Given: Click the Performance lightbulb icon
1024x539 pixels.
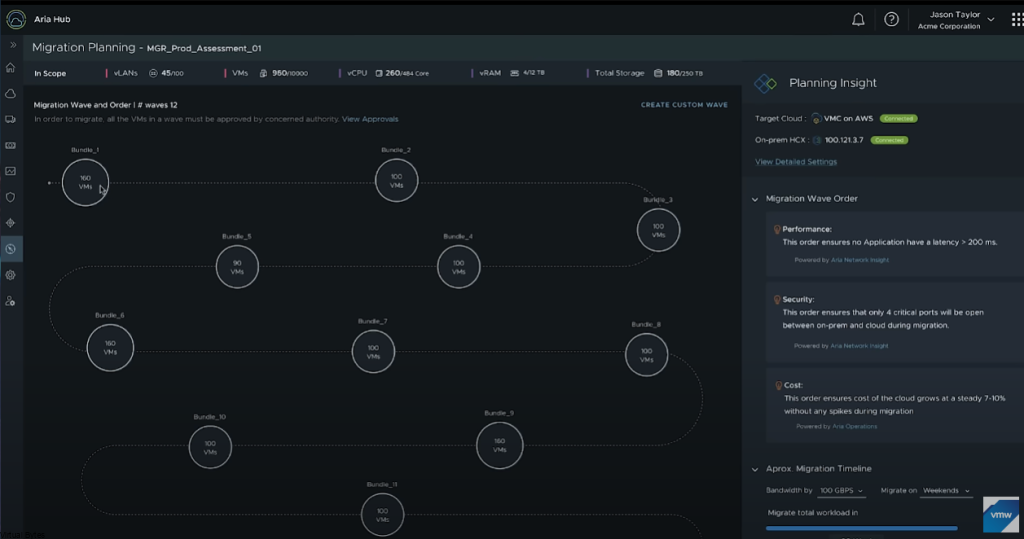Looking at the screenshot, I should 776,229.
